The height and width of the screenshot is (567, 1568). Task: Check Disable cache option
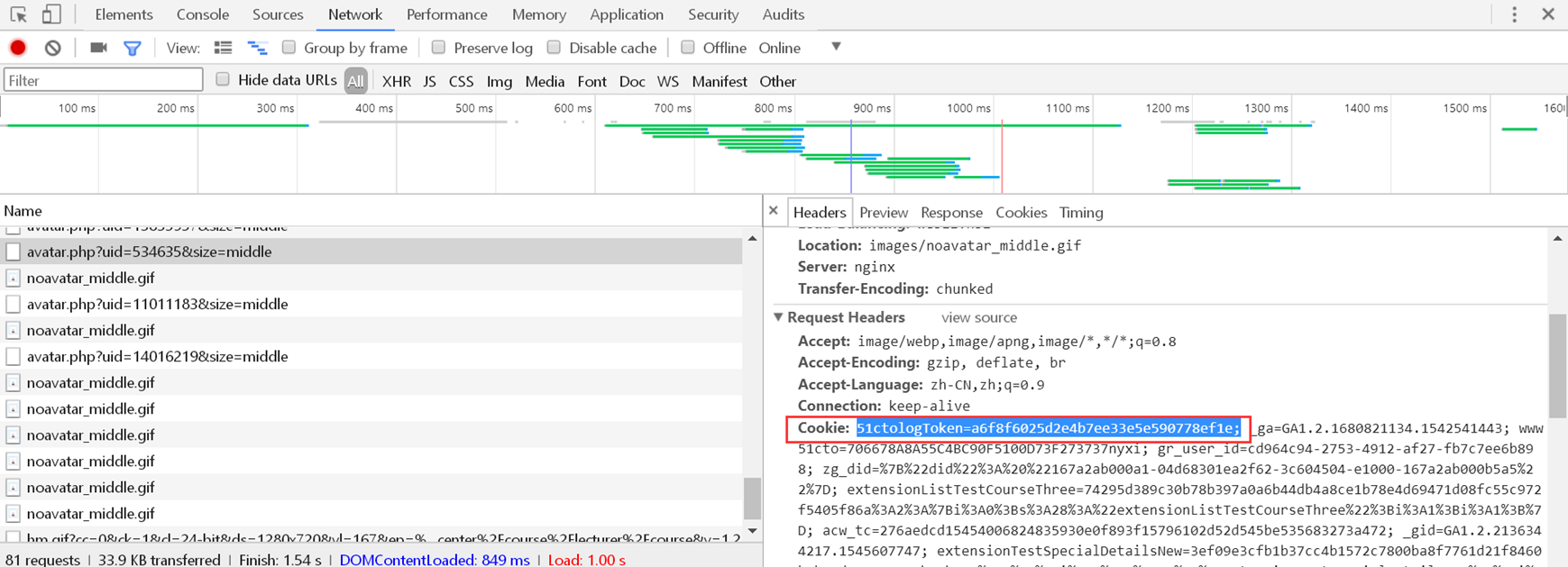554,47
